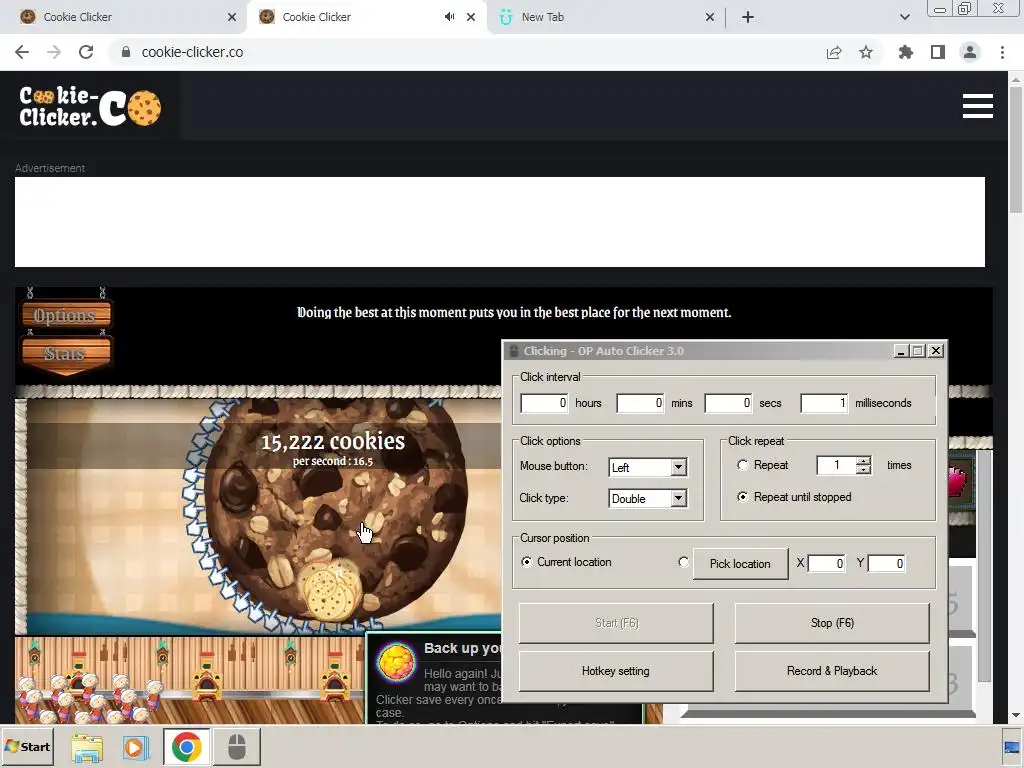Image resolution: width=1024 pixels, height=768 pixels.
Task: Close the first Cookie Clicker tab
Action: [x=232, y=17]
